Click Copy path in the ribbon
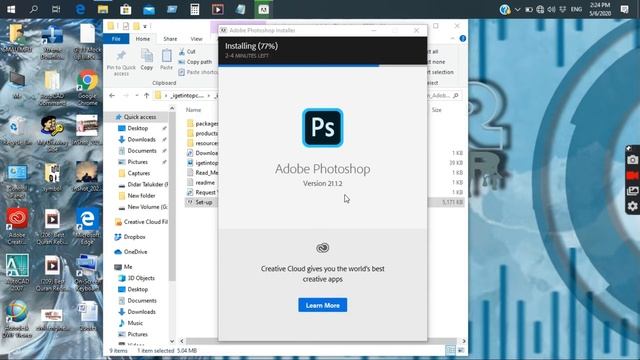640x360 pixels. [x=196, y=62]
